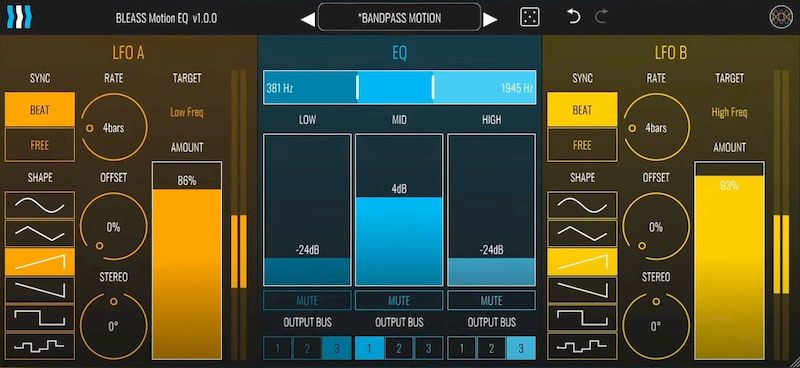Select triangle wave shape in LFO A
The image size is (800, 368).
(x=40, y=233)
